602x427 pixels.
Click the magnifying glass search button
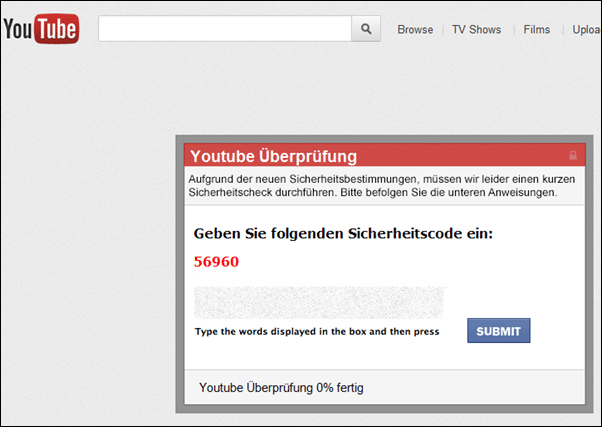(x=366, y=28)
